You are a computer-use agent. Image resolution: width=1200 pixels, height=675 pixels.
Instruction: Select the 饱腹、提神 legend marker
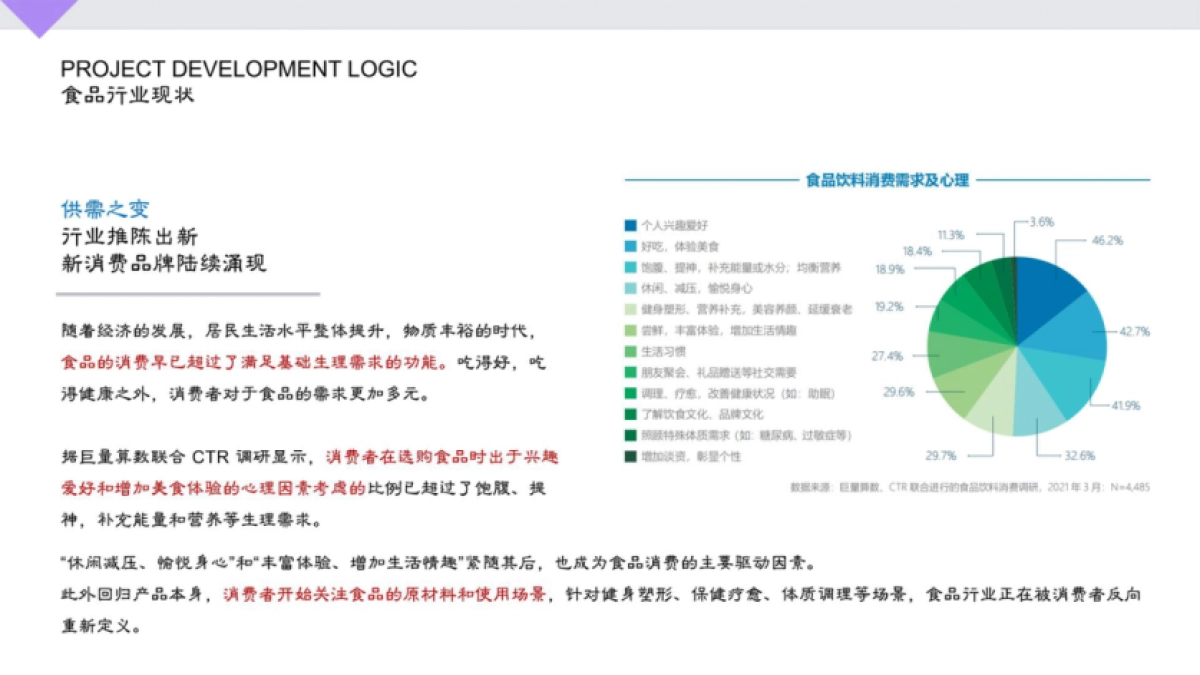coord(629,268)
